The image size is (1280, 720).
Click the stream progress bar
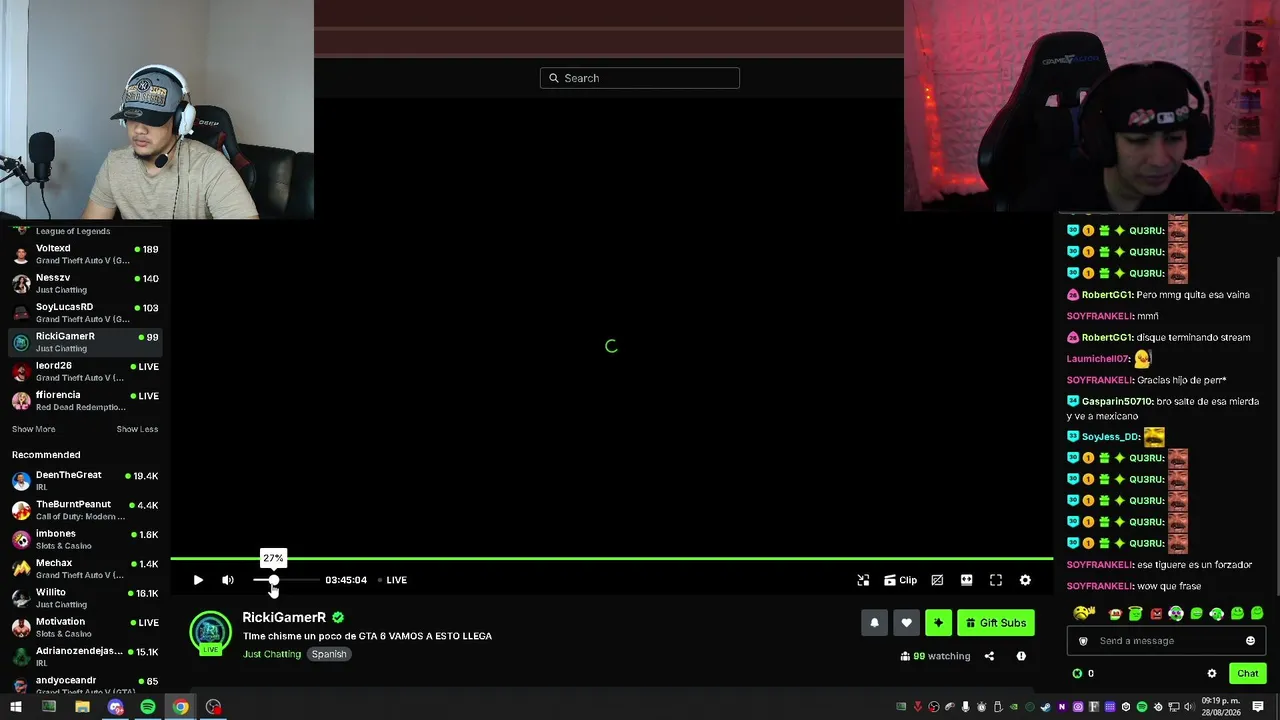tap(611, 558)
